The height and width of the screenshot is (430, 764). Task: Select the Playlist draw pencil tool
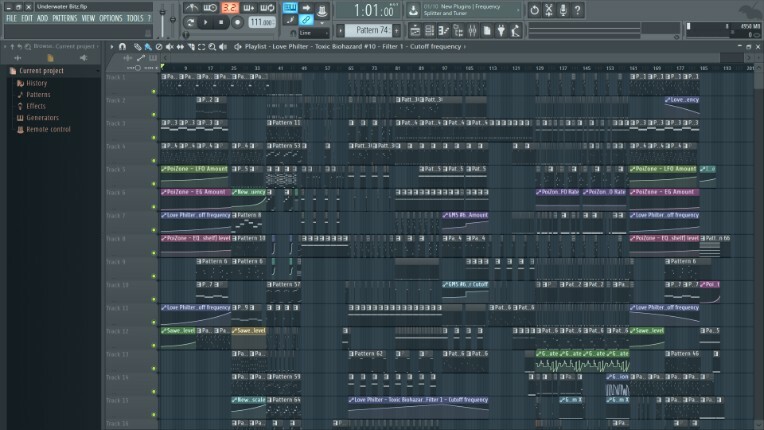coord(138,47)
